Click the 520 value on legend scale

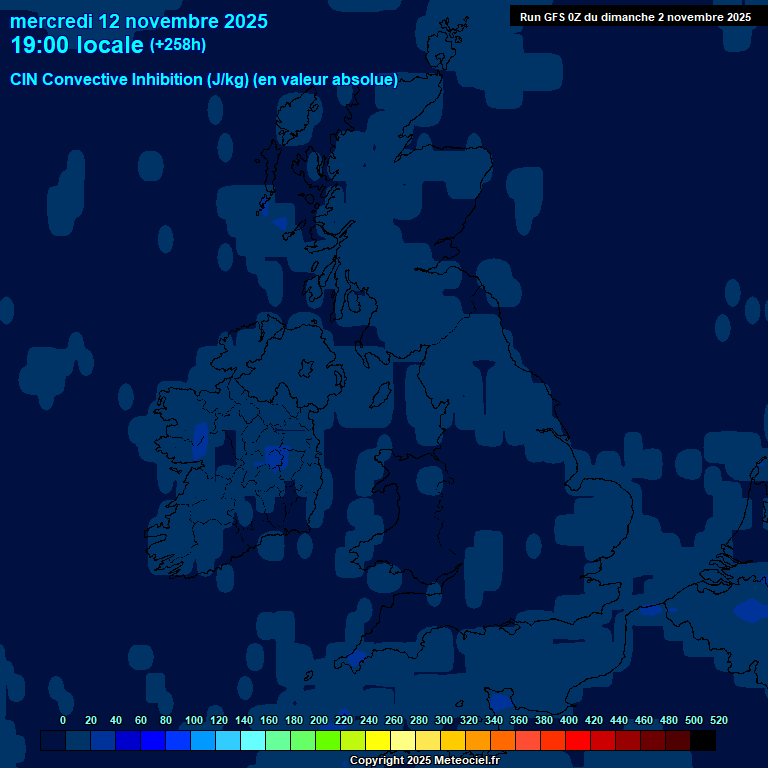click(718, 720)
